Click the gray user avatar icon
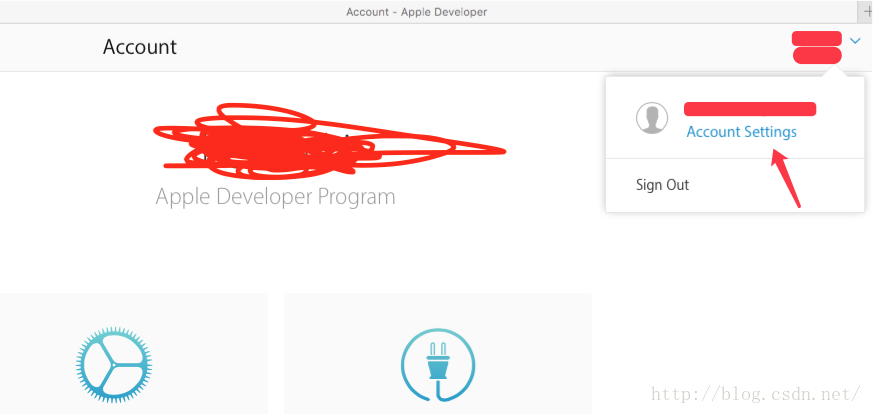Image resolution: width=873 pixels, height=414 pixels. 652,118
